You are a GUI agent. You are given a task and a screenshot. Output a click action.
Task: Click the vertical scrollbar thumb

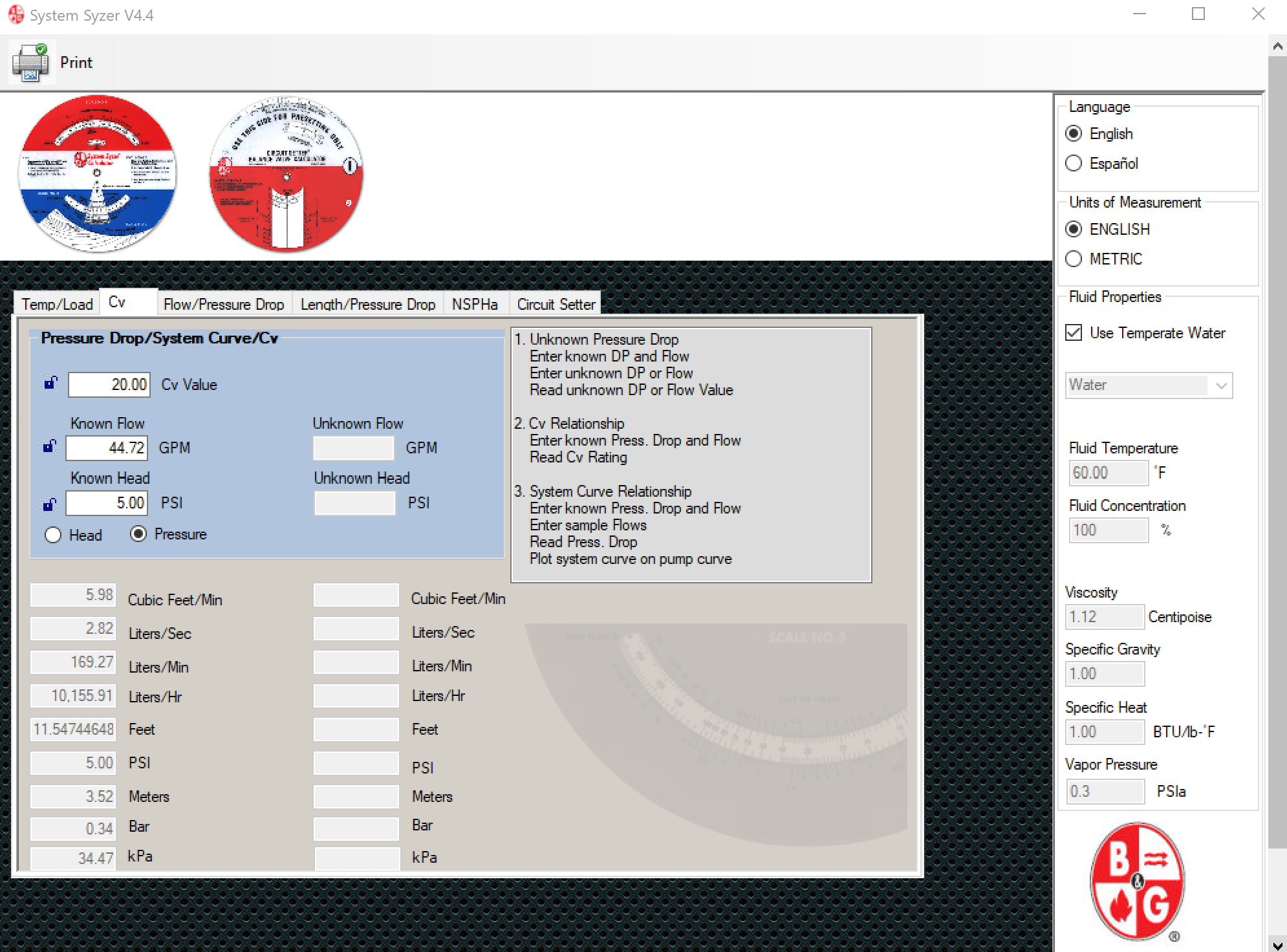click(x=1277, y=451)
